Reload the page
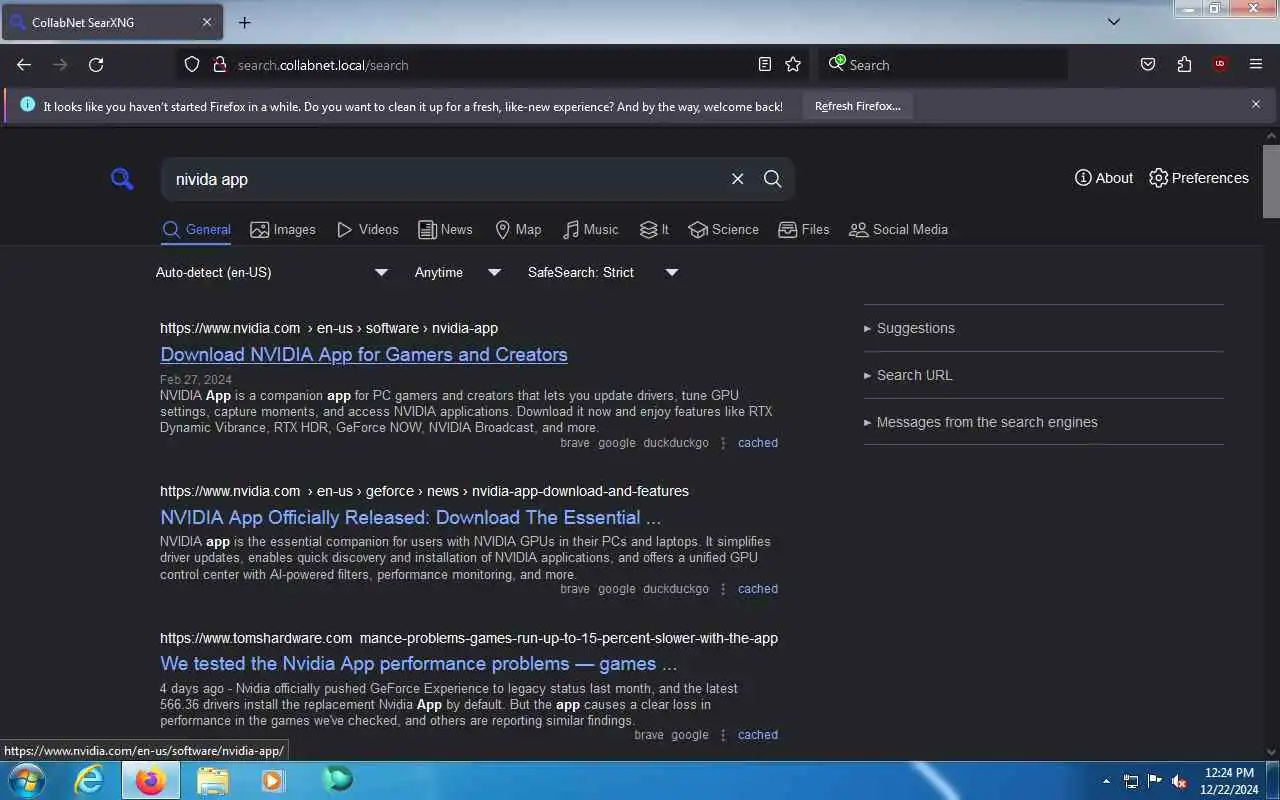This screenshot has width=1280, height=800. [96, 64]
